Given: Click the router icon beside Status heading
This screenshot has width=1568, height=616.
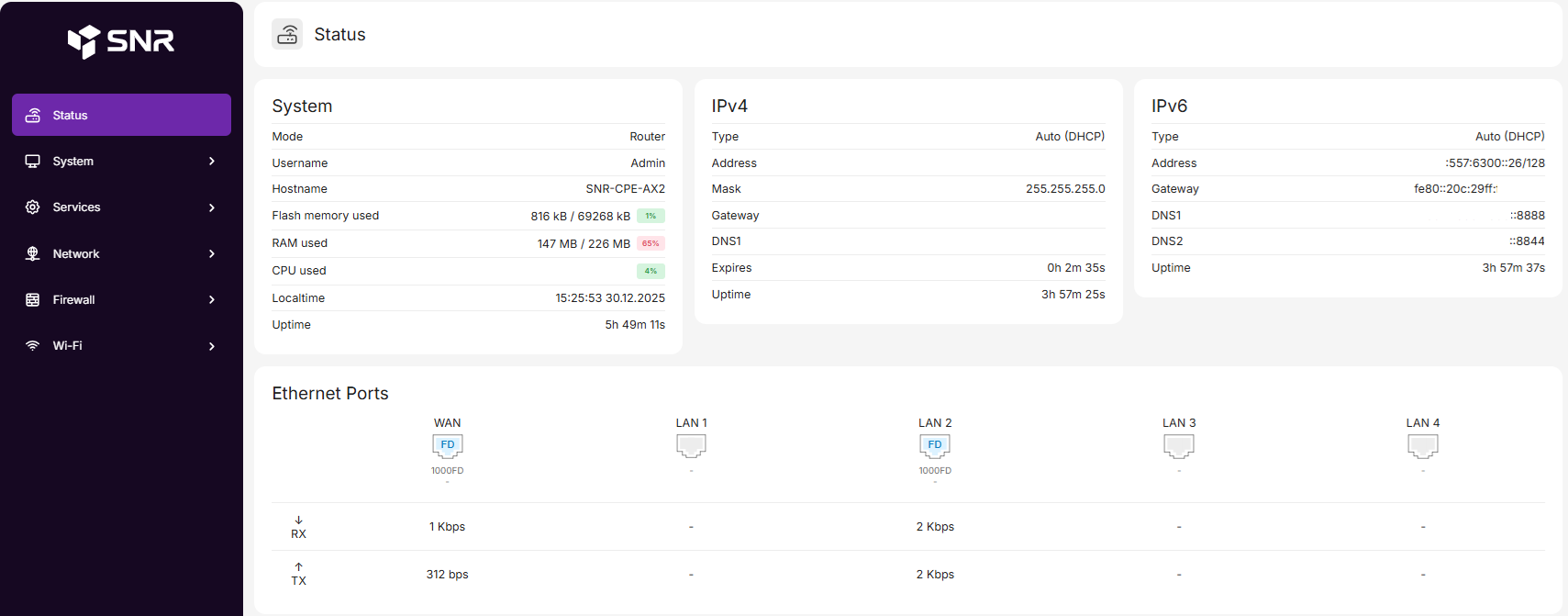Looking at the screenshot, I should 287,34.
